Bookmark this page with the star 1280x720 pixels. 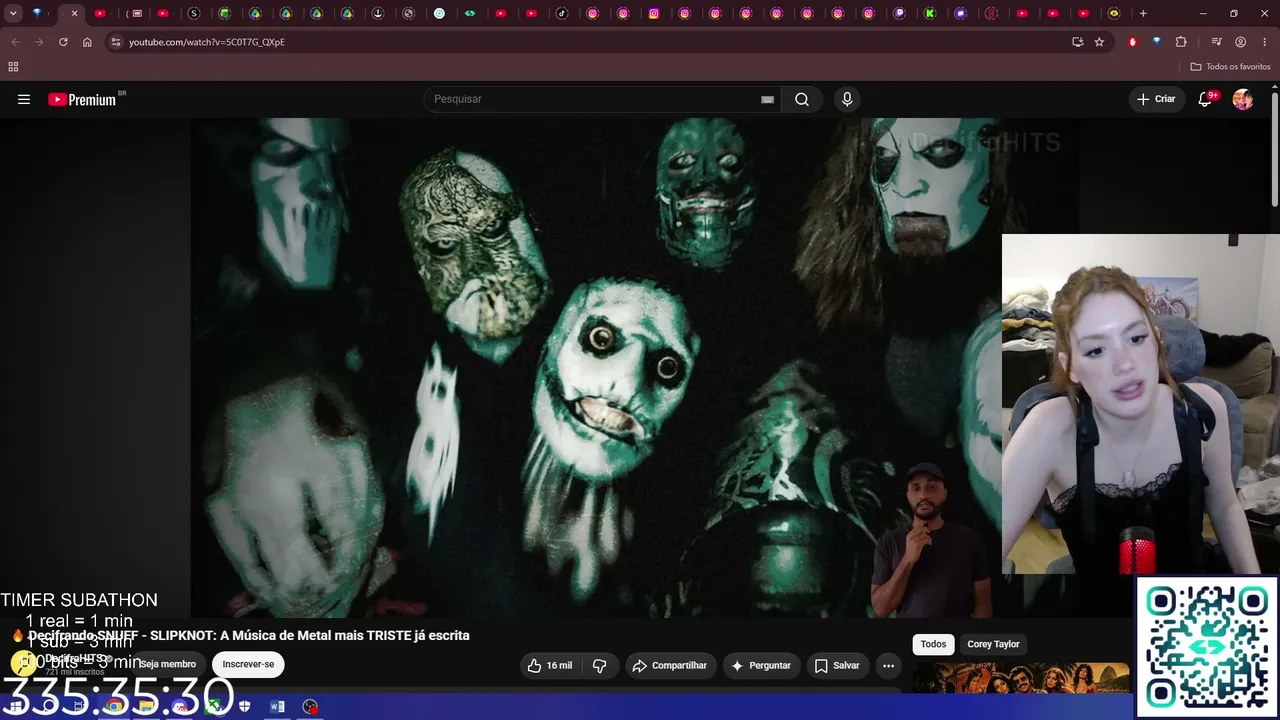coord(1099,42)
